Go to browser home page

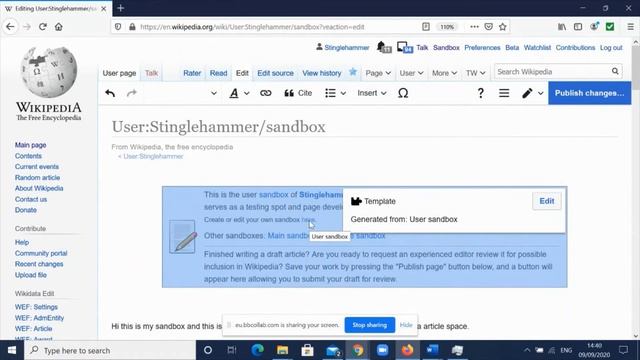(59, 27)
